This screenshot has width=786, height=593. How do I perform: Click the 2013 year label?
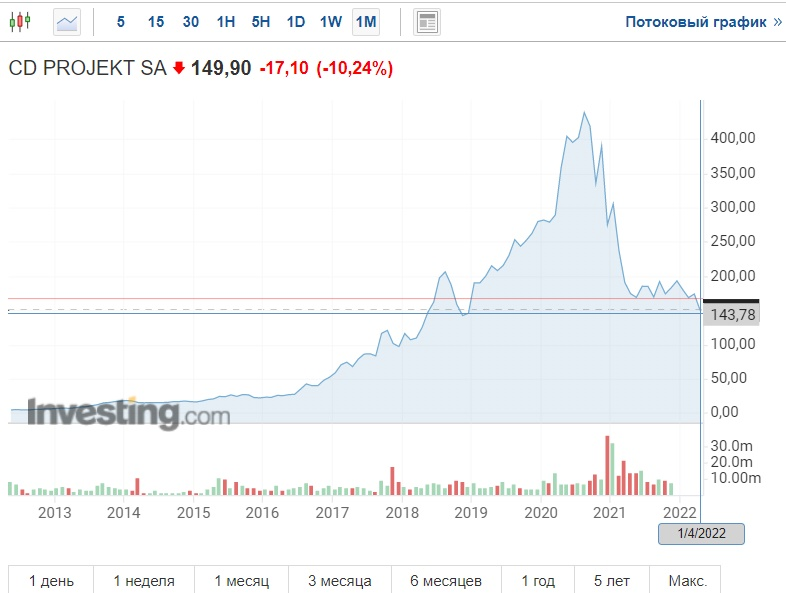pyautogui.click(x=55, y=513)
